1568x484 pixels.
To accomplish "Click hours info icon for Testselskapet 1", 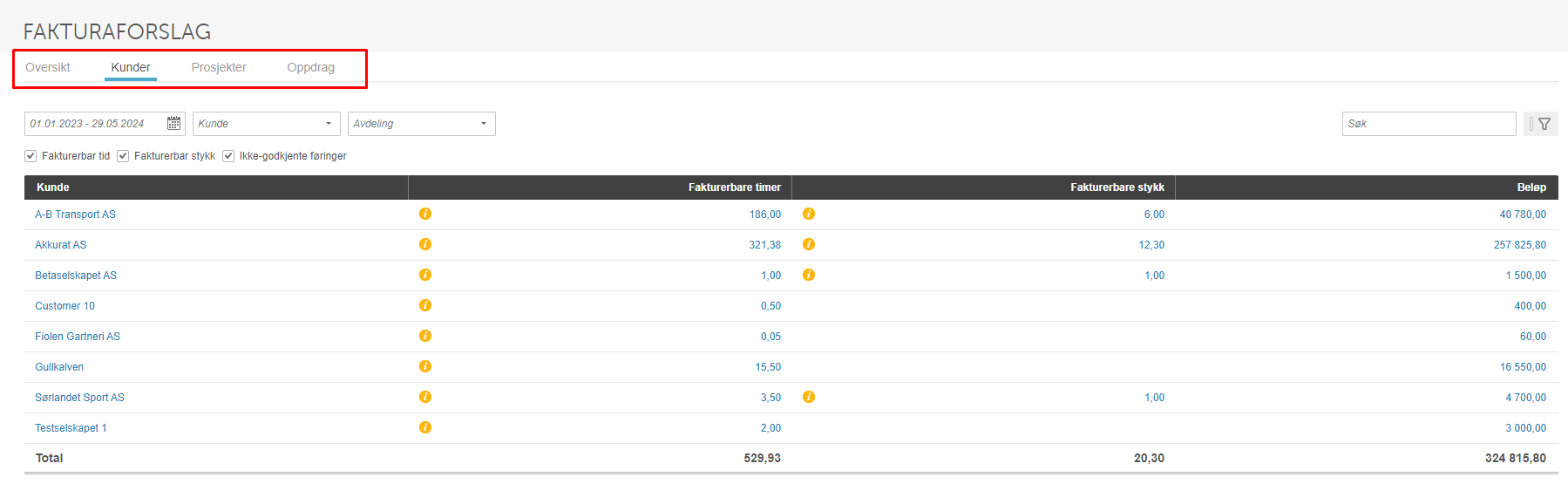I will tap(425, 427).
